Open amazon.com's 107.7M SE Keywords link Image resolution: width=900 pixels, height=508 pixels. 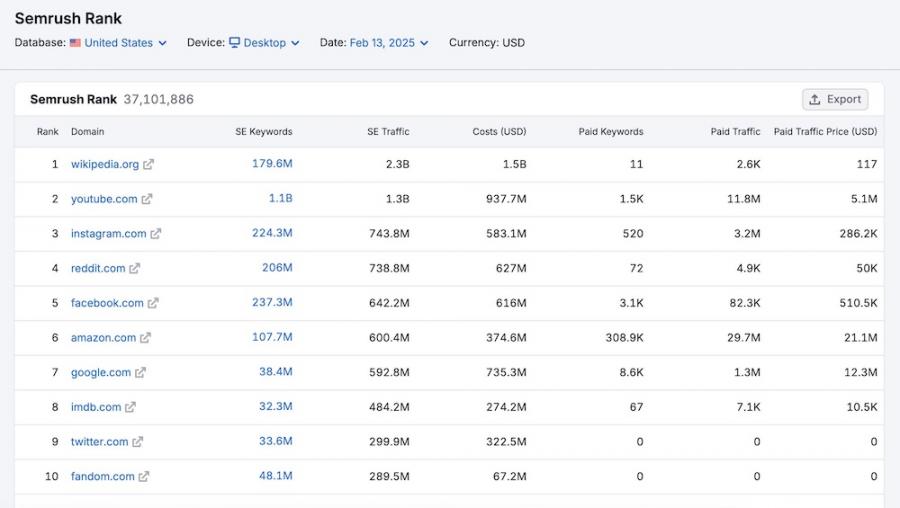click(x=272, y=337)
